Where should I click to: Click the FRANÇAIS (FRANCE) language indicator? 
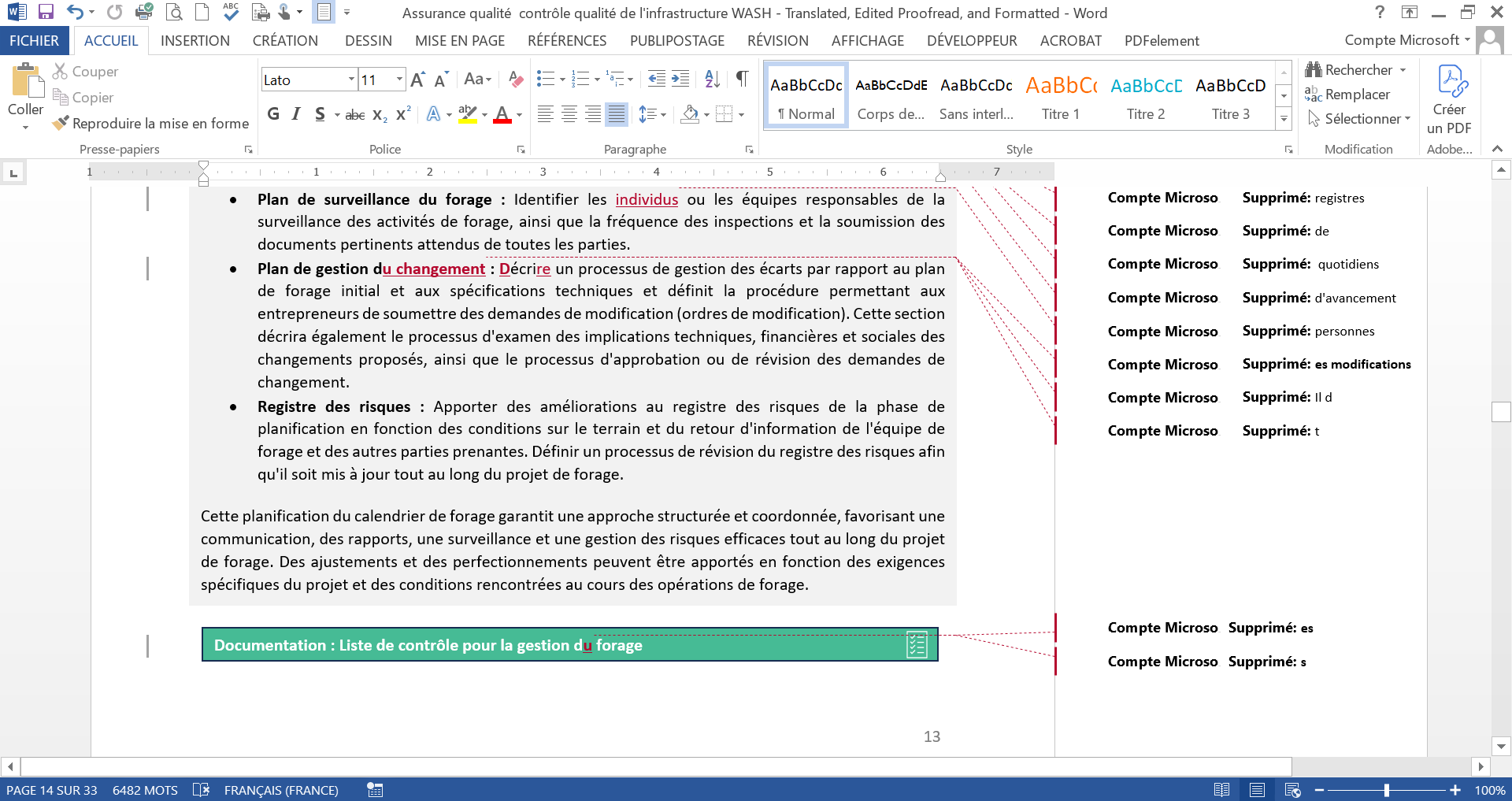pos(281,790)
